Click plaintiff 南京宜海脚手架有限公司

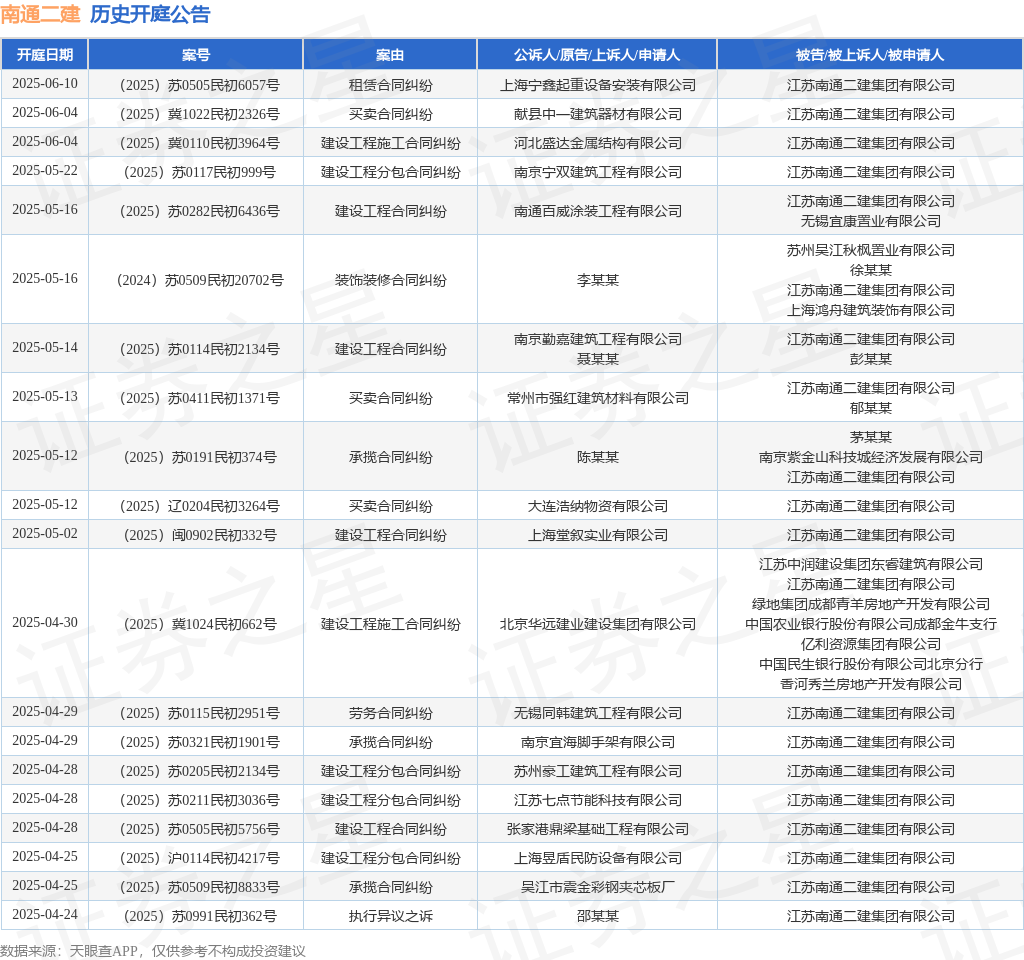(598, 743)
